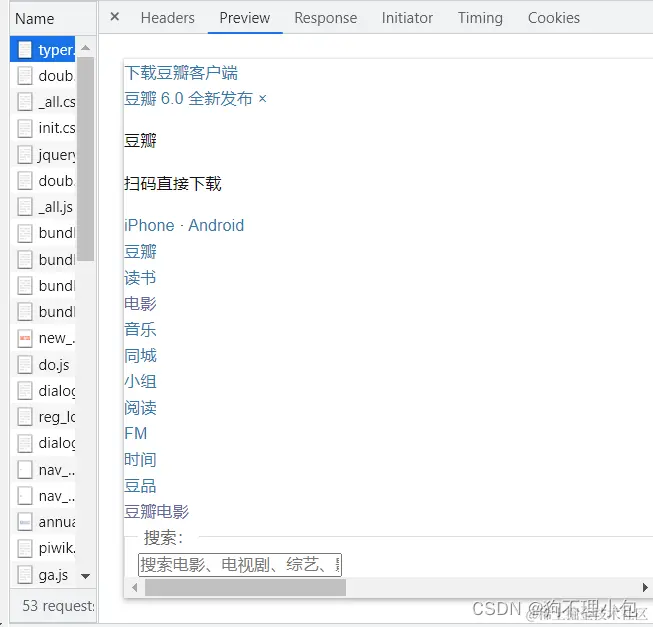Screen dimensions: 653x627
Task: Open the 时间 link
Action: click(x=140, y=460)
